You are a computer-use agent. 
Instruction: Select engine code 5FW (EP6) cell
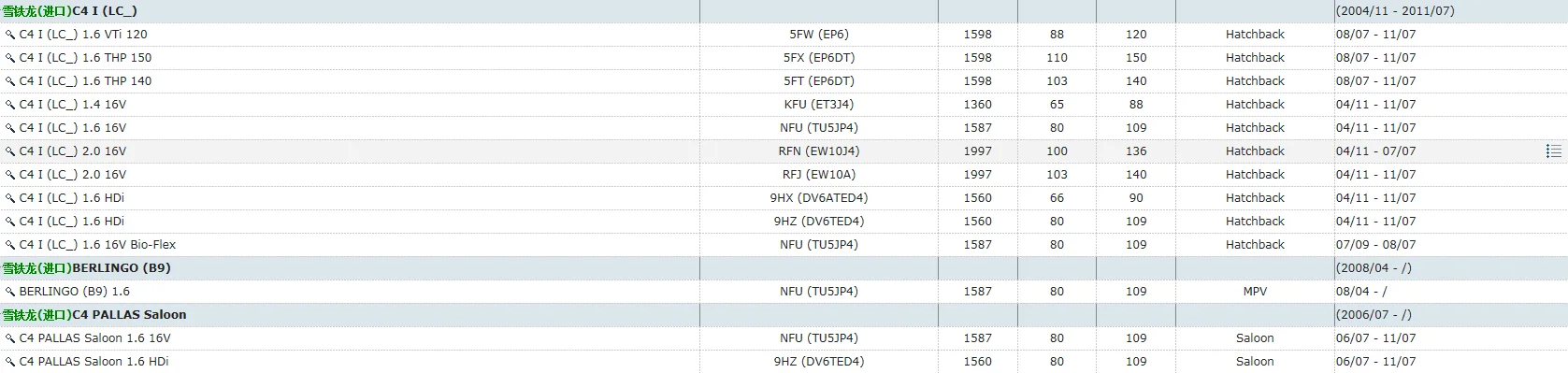click(818, 35)
